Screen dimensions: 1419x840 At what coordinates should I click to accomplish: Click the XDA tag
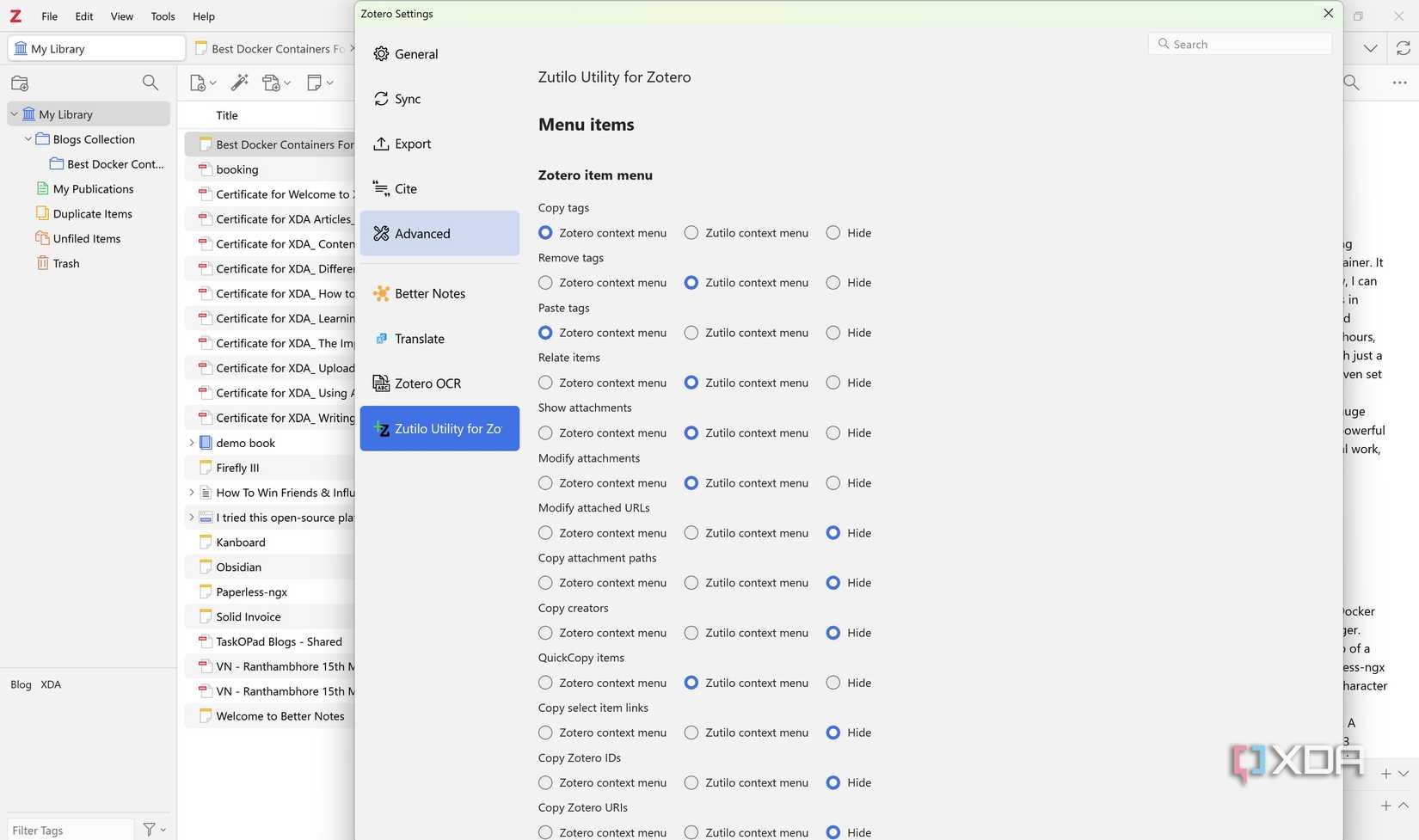51,684
